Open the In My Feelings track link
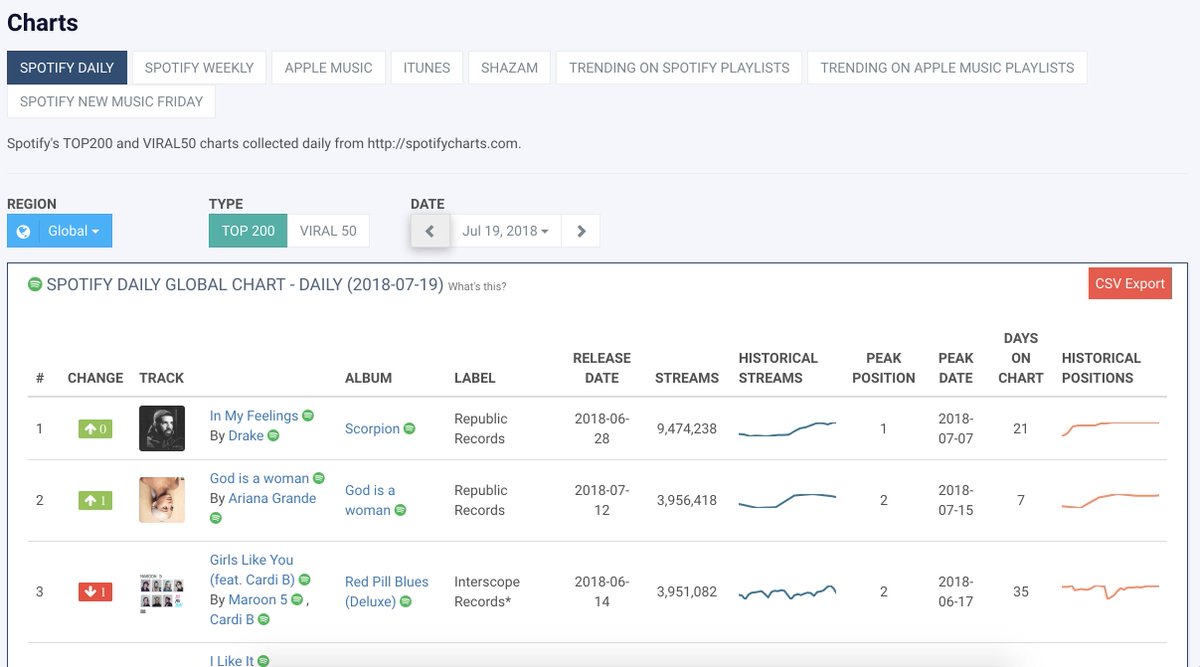This screenshot has height=667, width=1200. coord(254,416)
